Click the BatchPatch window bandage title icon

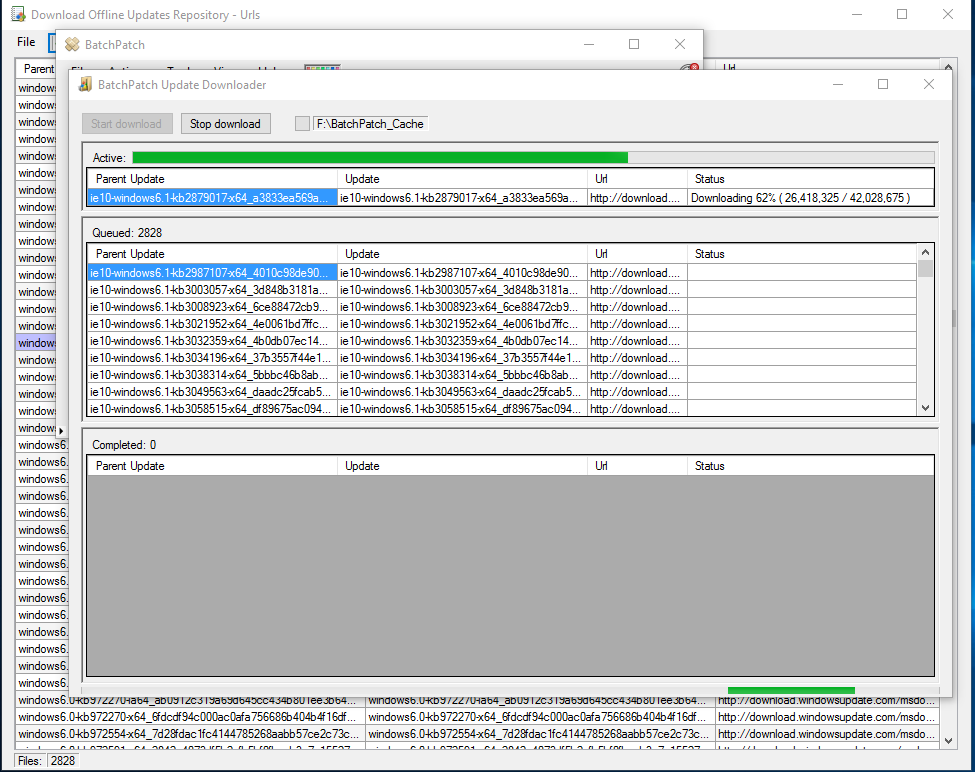(72, 44)
